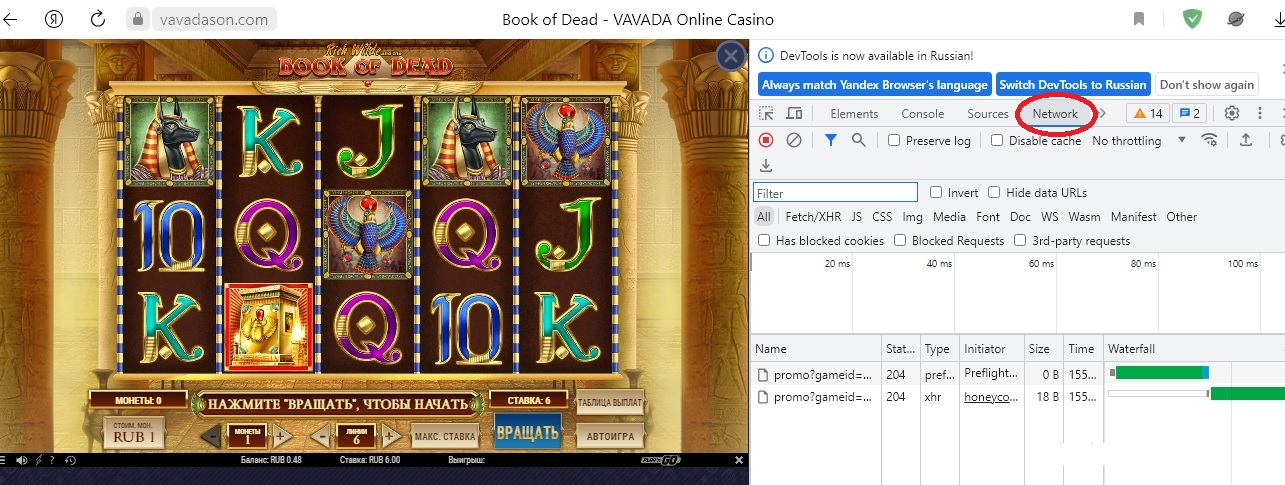The image size is (1285, 485).
Task: Open the green shield Protect icon
Action: (1192, 19)
